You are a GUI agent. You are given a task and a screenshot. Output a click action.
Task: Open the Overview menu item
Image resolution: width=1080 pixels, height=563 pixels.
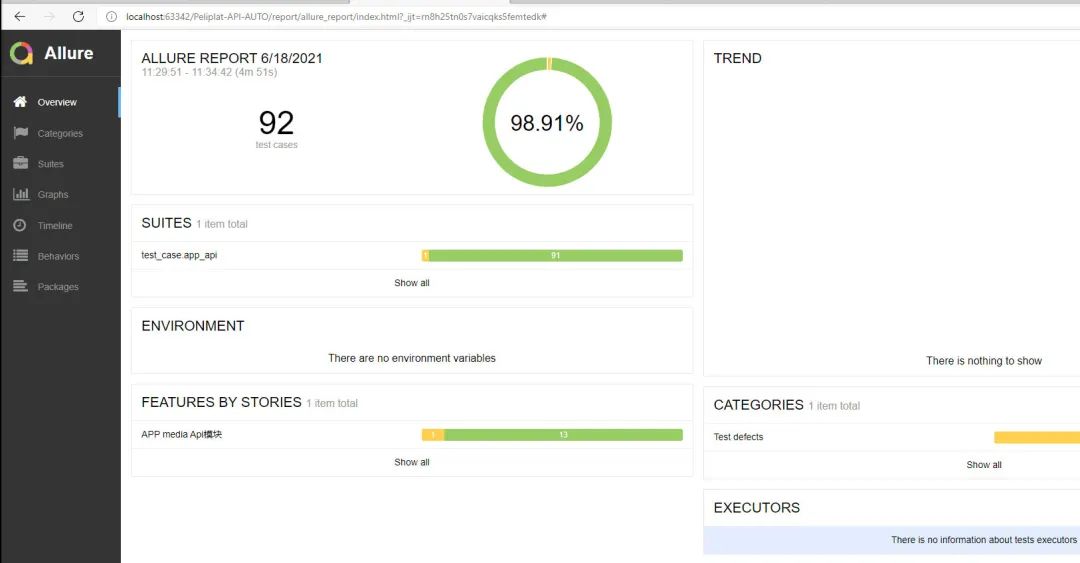pyautogui.click(x=61, y=102)
